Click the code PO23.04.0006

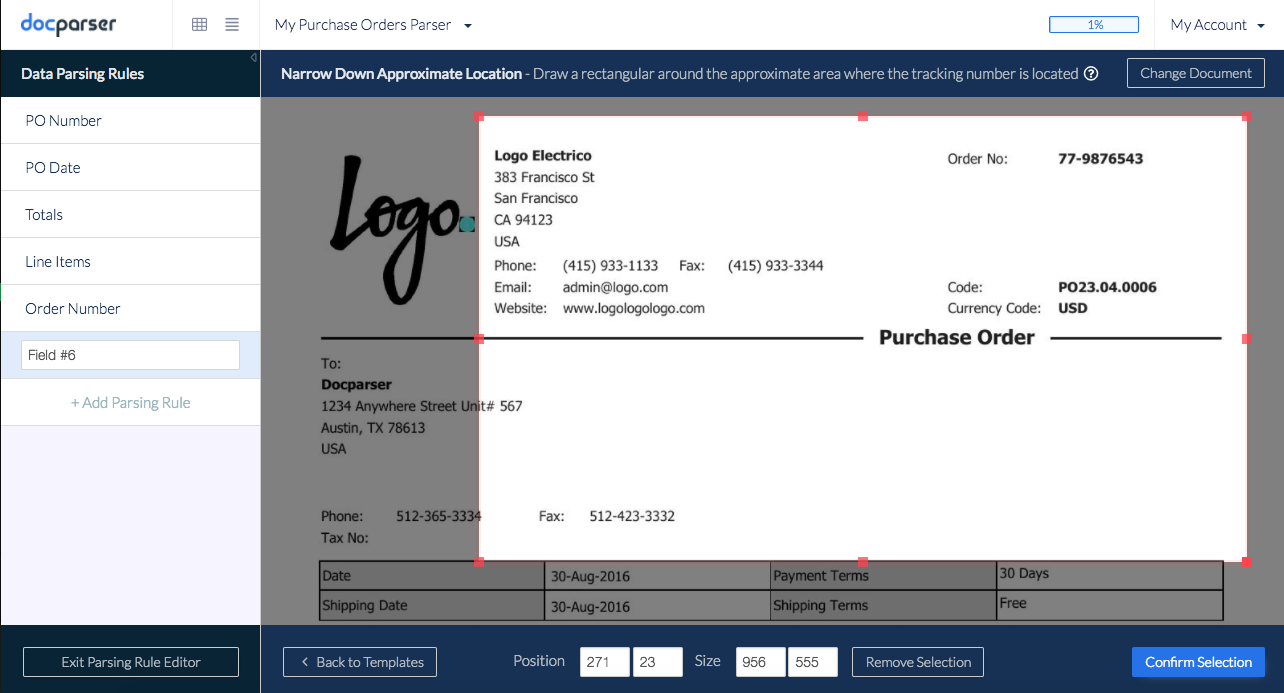(1107, 287)
